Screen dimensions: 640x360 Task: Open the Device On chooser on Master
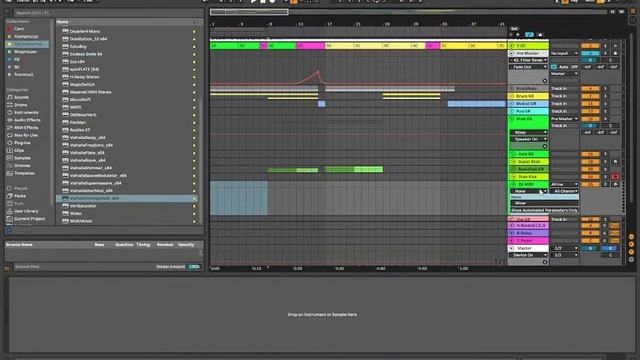[x=529, y=255]
